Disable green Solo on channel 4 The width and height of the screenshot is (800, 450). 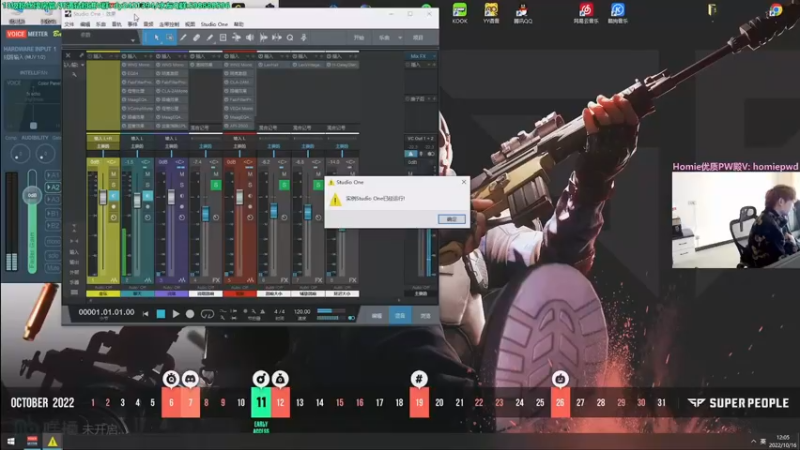pos(216,185)
